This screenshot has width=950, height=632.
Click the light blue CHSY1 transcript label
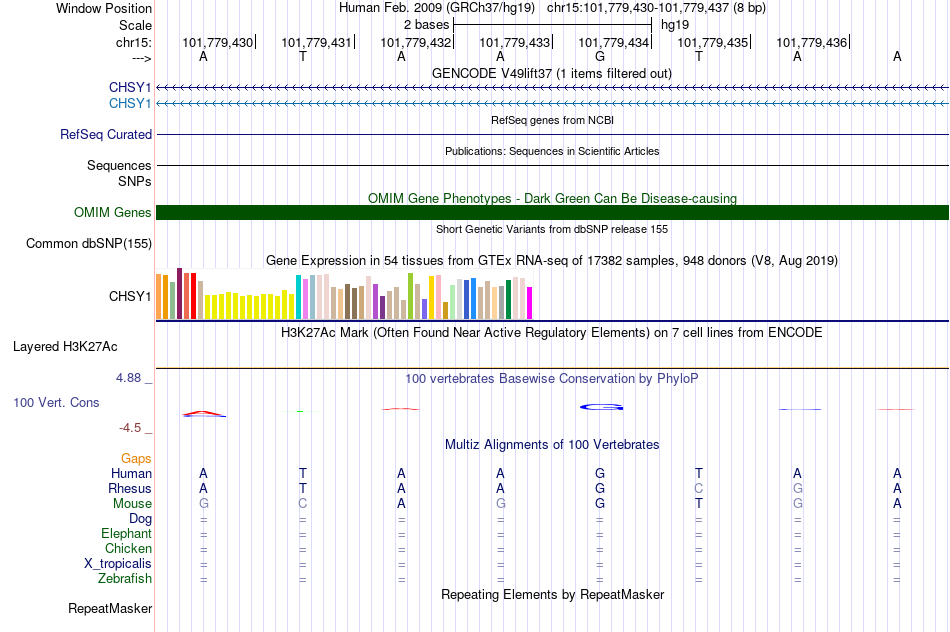pyautogui.click(x=130, y=104)
